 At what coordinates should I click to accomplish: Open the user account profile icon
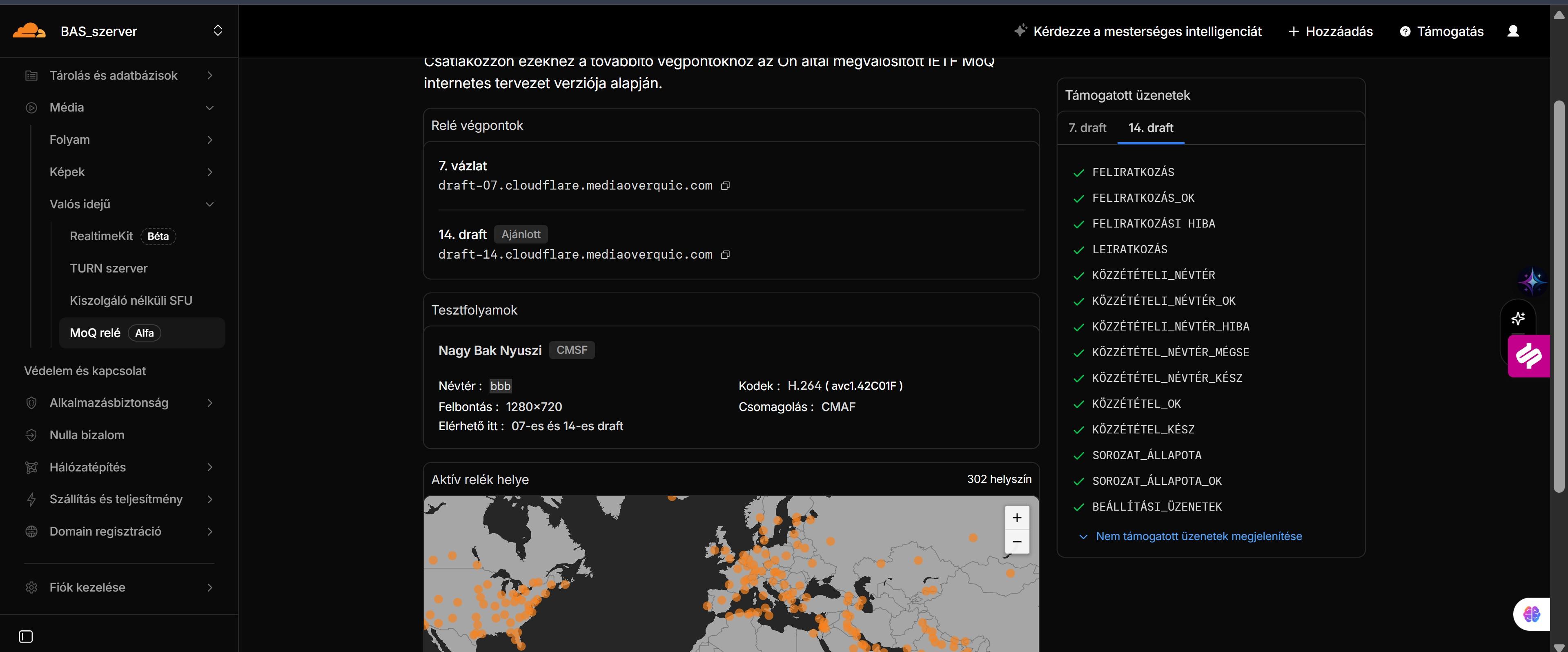1512,31
